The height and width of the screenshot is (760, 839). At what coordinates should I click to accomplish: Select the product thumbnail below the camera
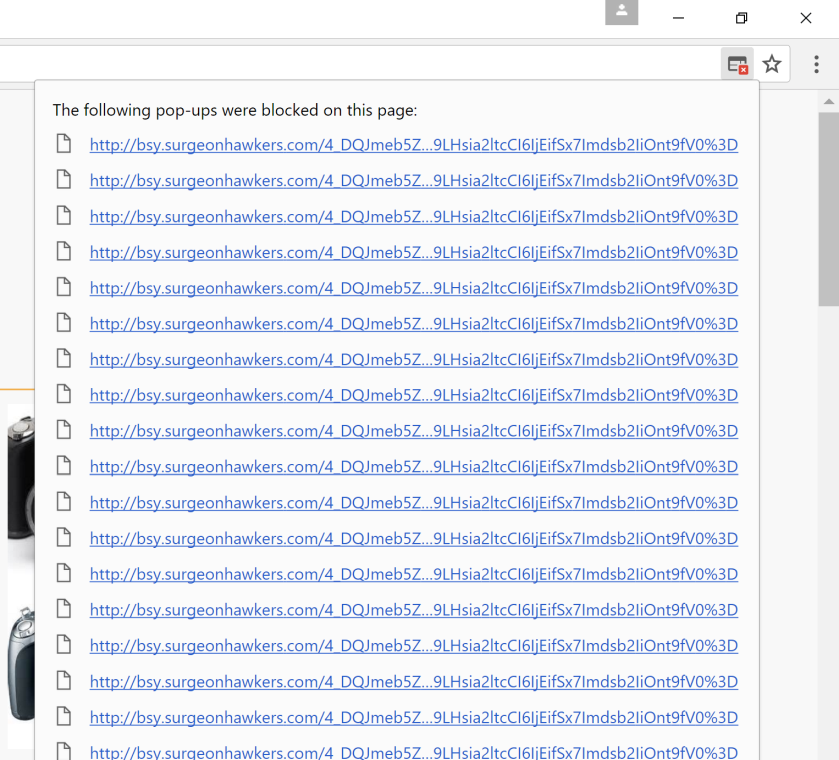coord(20,660)
